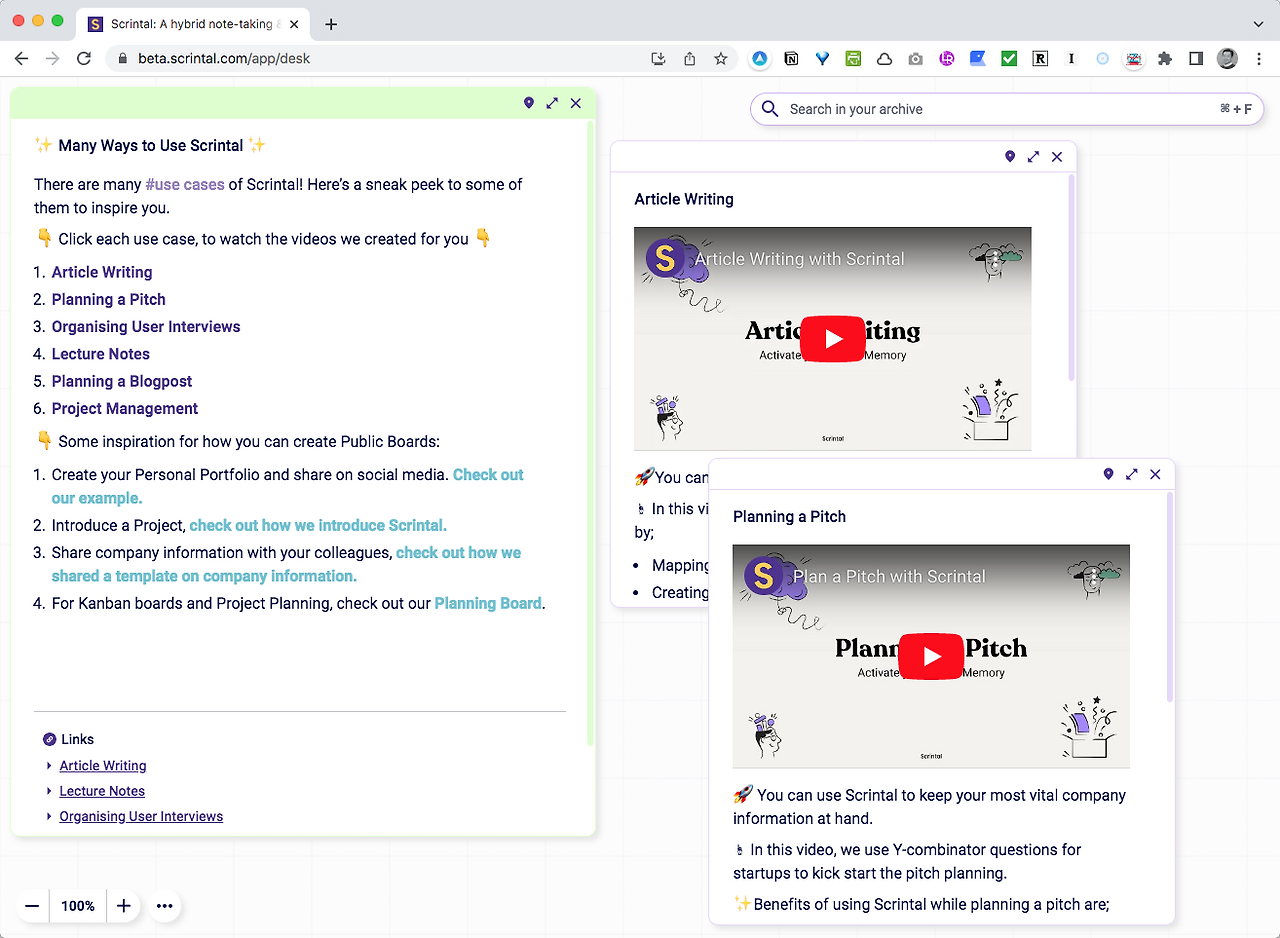Open the Notion extension icon
The image size is (1280, 938).
coord(791,59)
